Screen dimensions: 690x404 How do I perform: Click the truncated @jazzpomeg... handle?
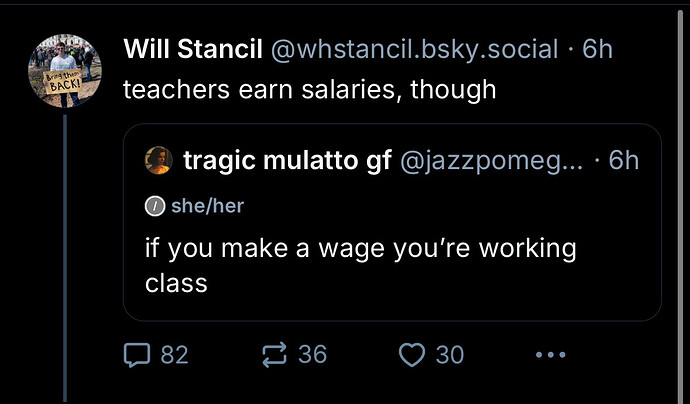click(492, 161)
